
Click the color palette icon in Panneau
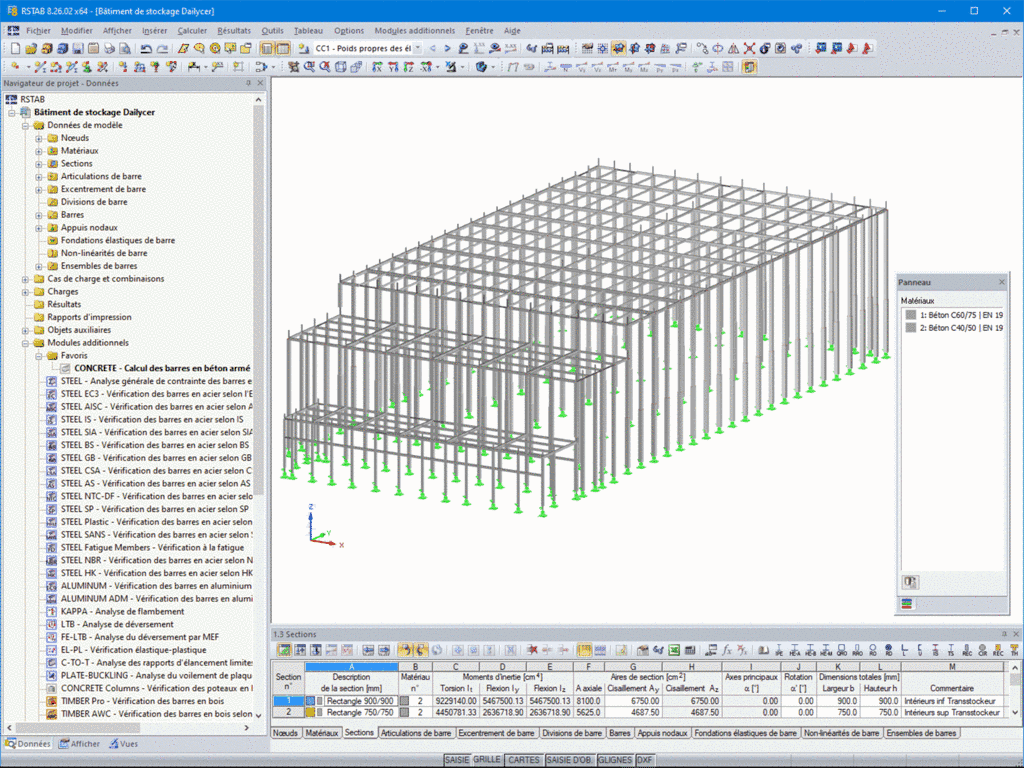(908, 604)
